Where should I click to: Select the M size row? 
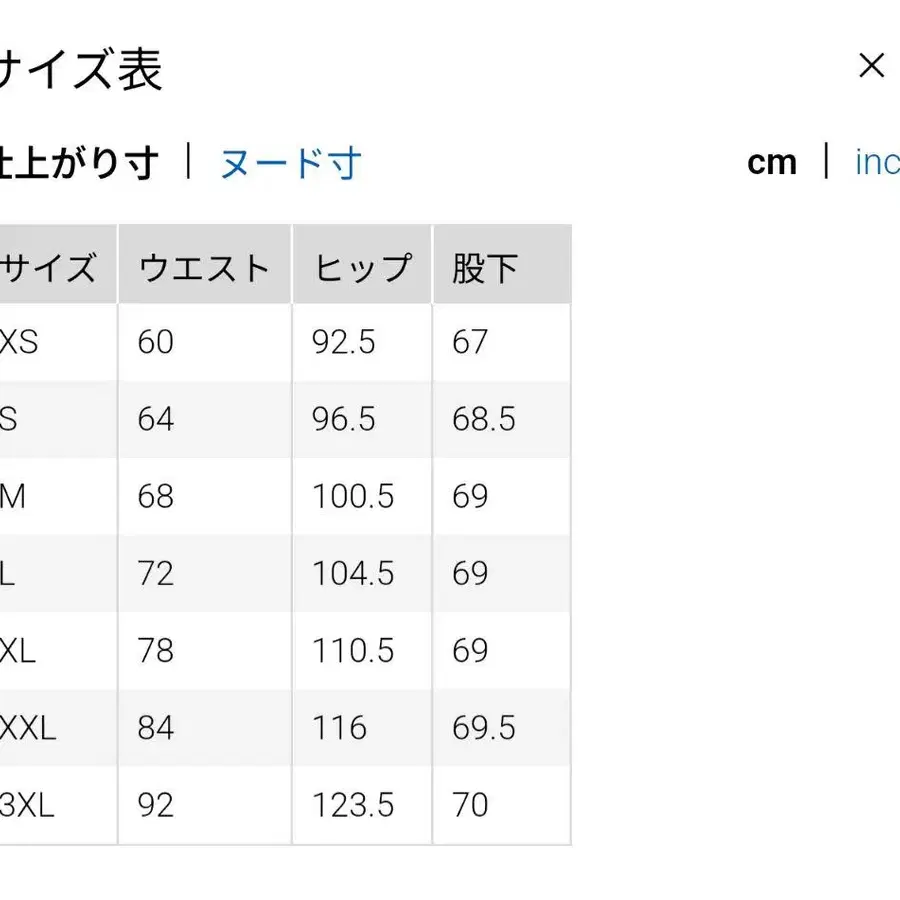pos(17,496)
